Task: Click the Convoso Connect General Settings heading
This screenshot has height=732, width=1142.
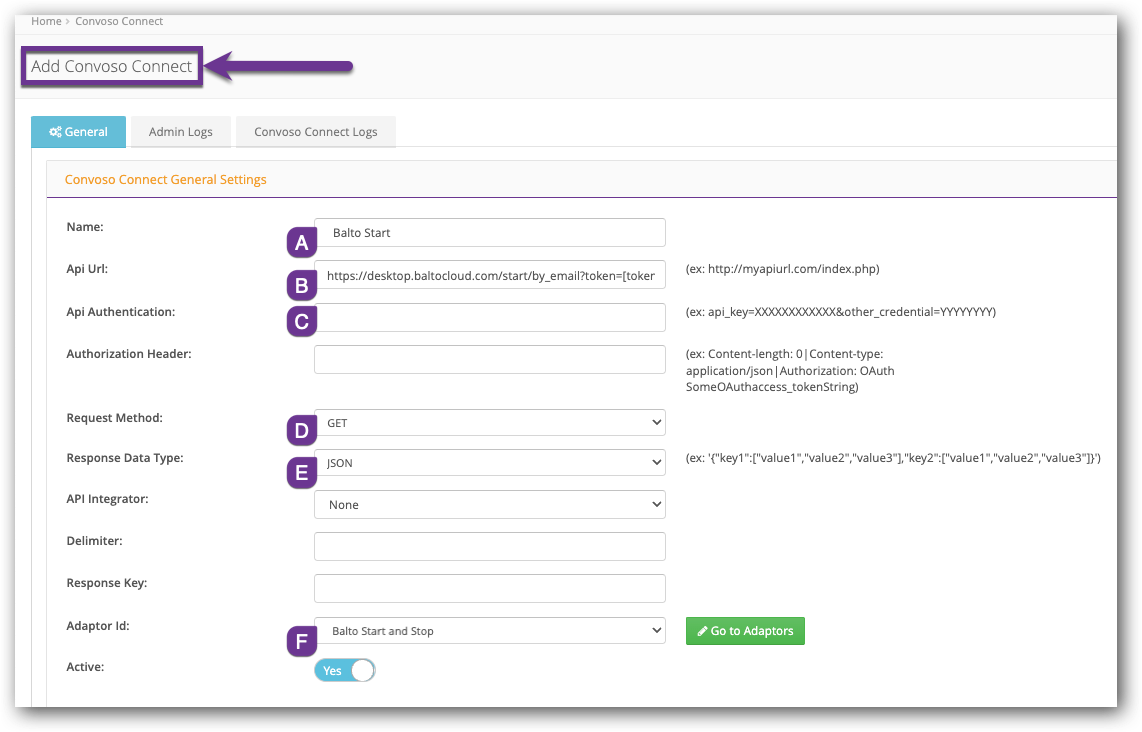Action: 165,180
